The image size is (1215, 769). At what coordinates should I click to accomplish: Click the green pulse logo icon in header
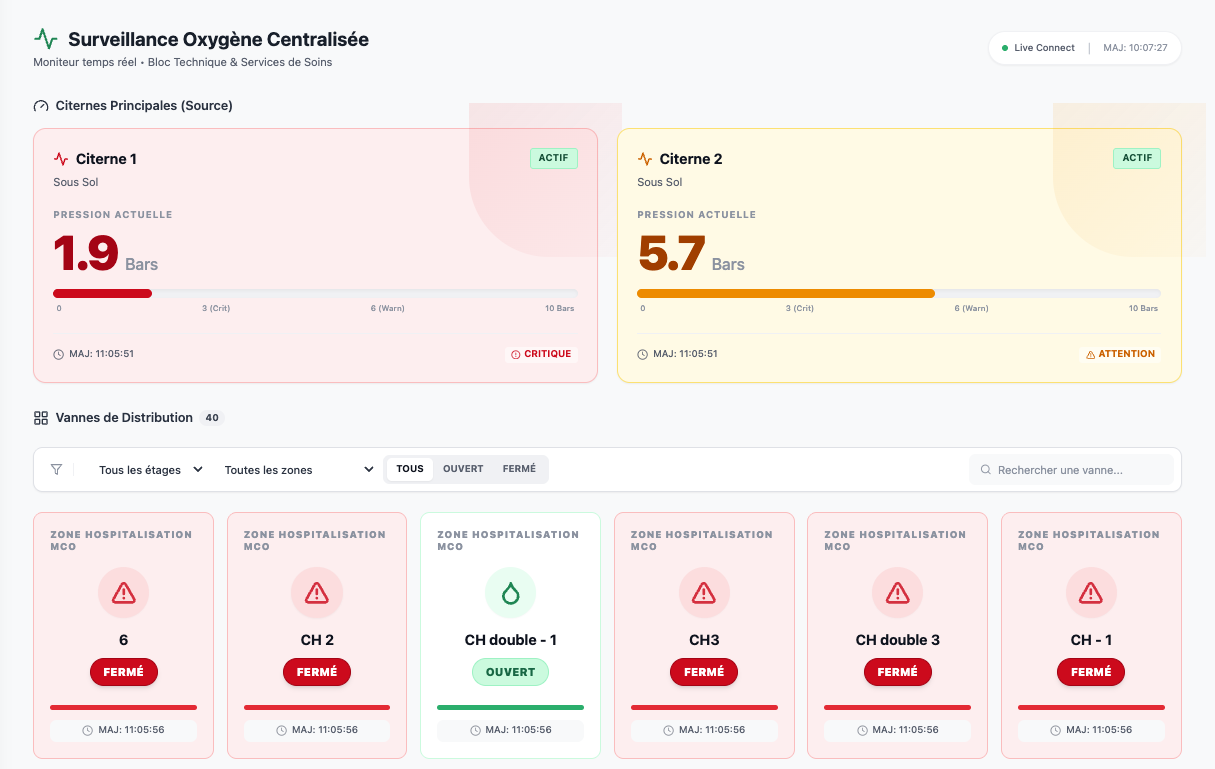[46, 39]
